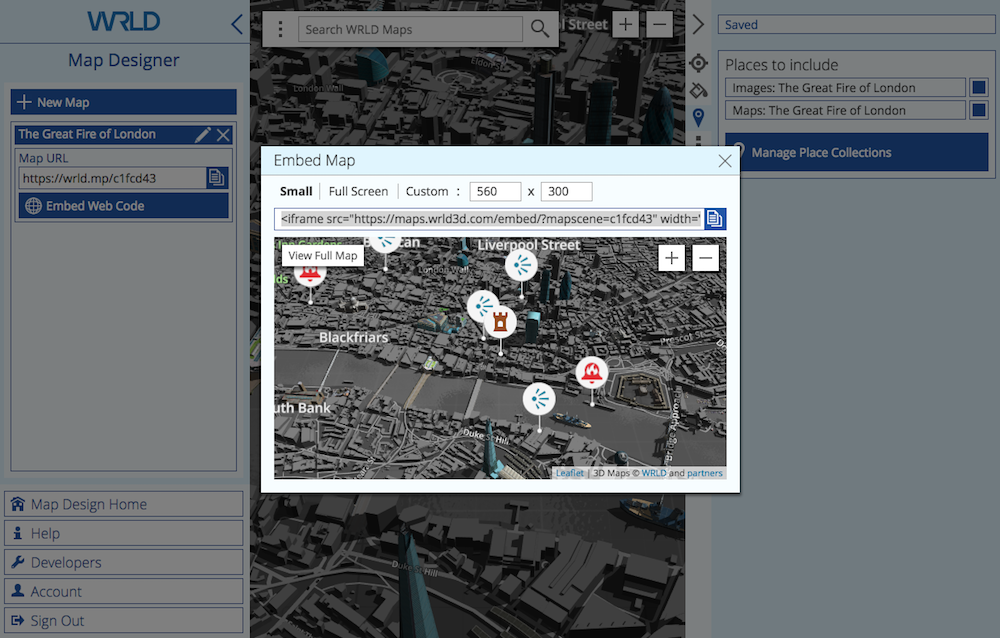Toggle Maps: The Great Fire of London checkbox

pyautogui.click(x=979, y=110)
